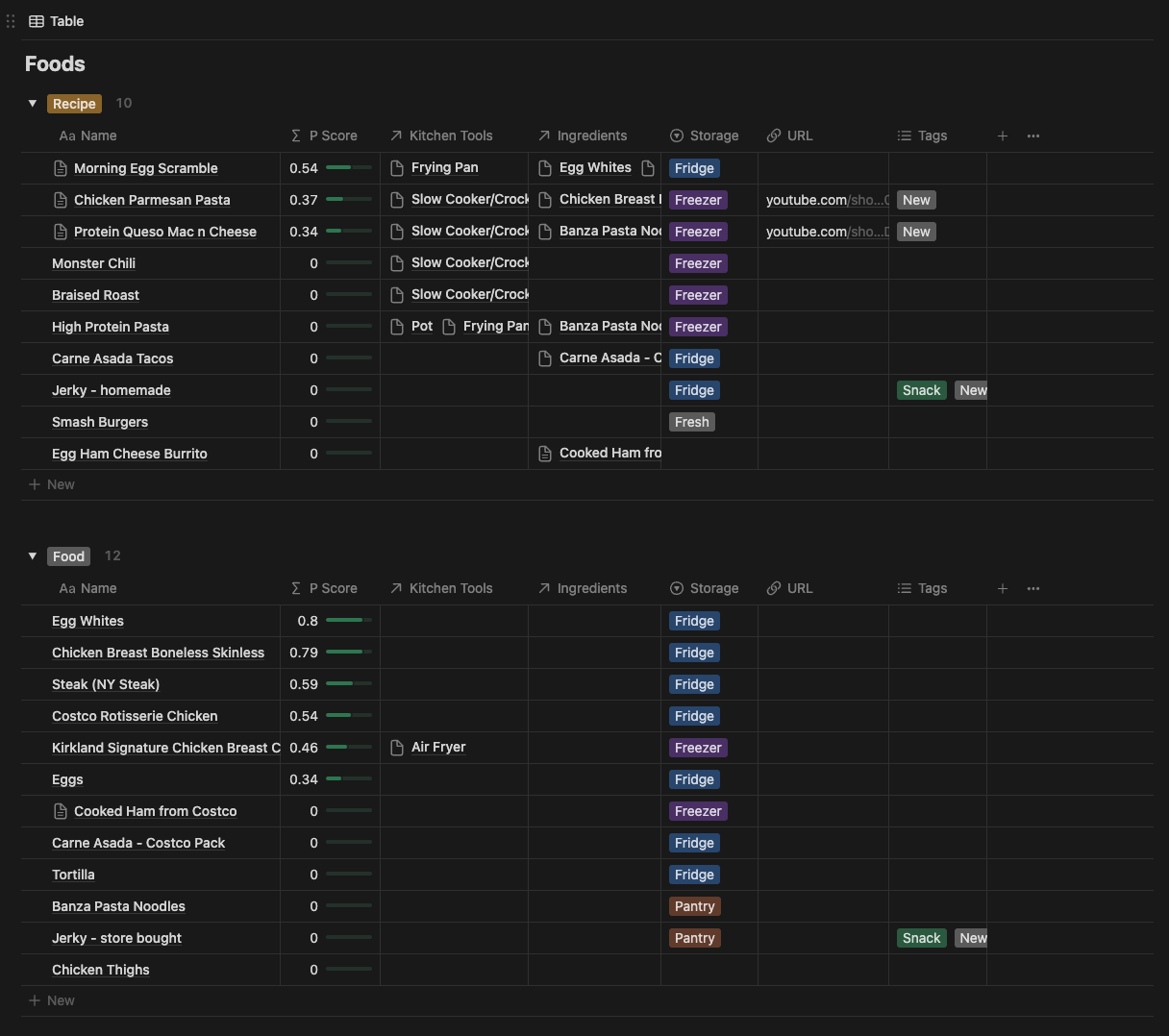
Task: Open the P Score column header in the Recipe group
Action: [x=324, y=136]
